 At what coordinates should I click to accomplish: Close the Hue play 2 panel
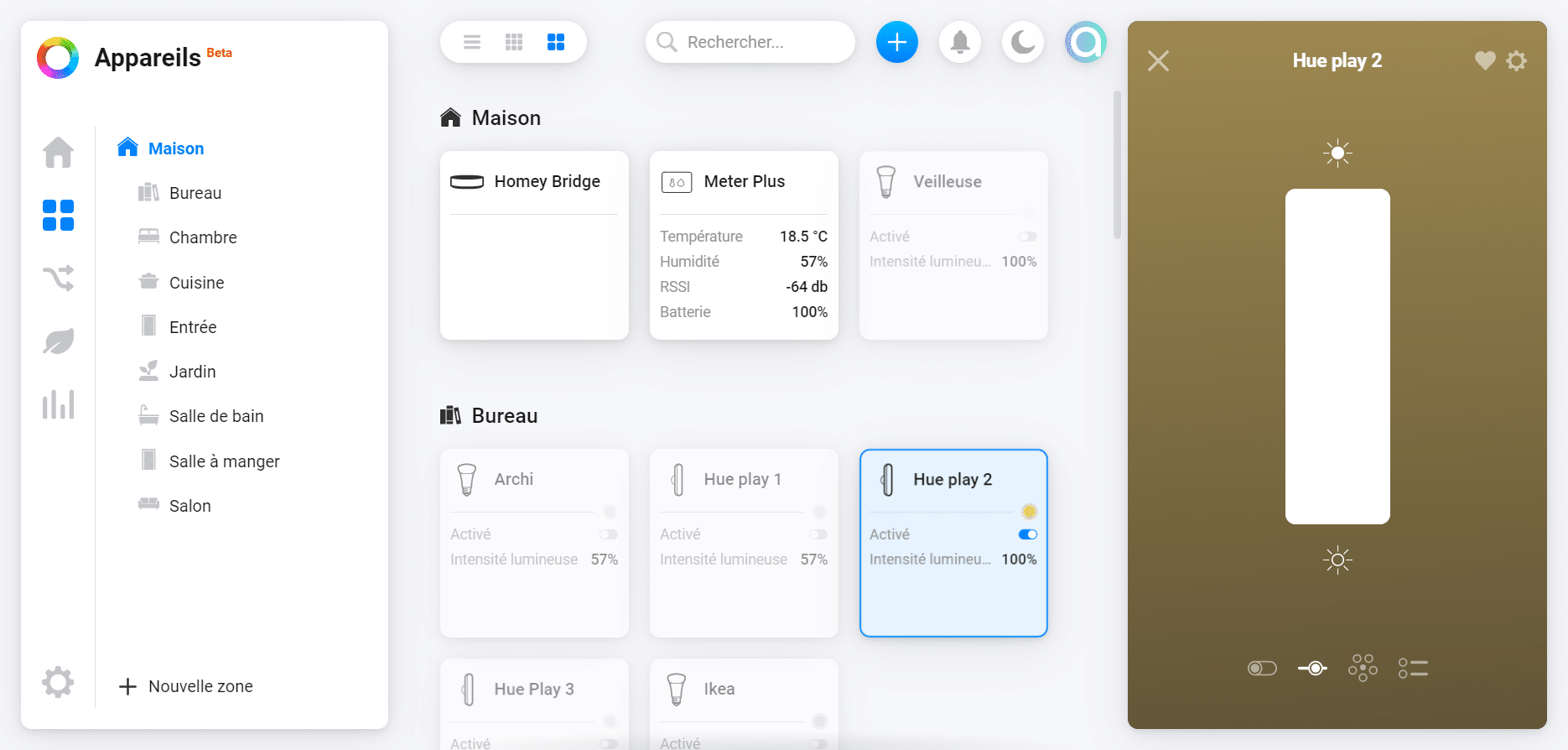pyautogui.click(x=1158, y=60)
